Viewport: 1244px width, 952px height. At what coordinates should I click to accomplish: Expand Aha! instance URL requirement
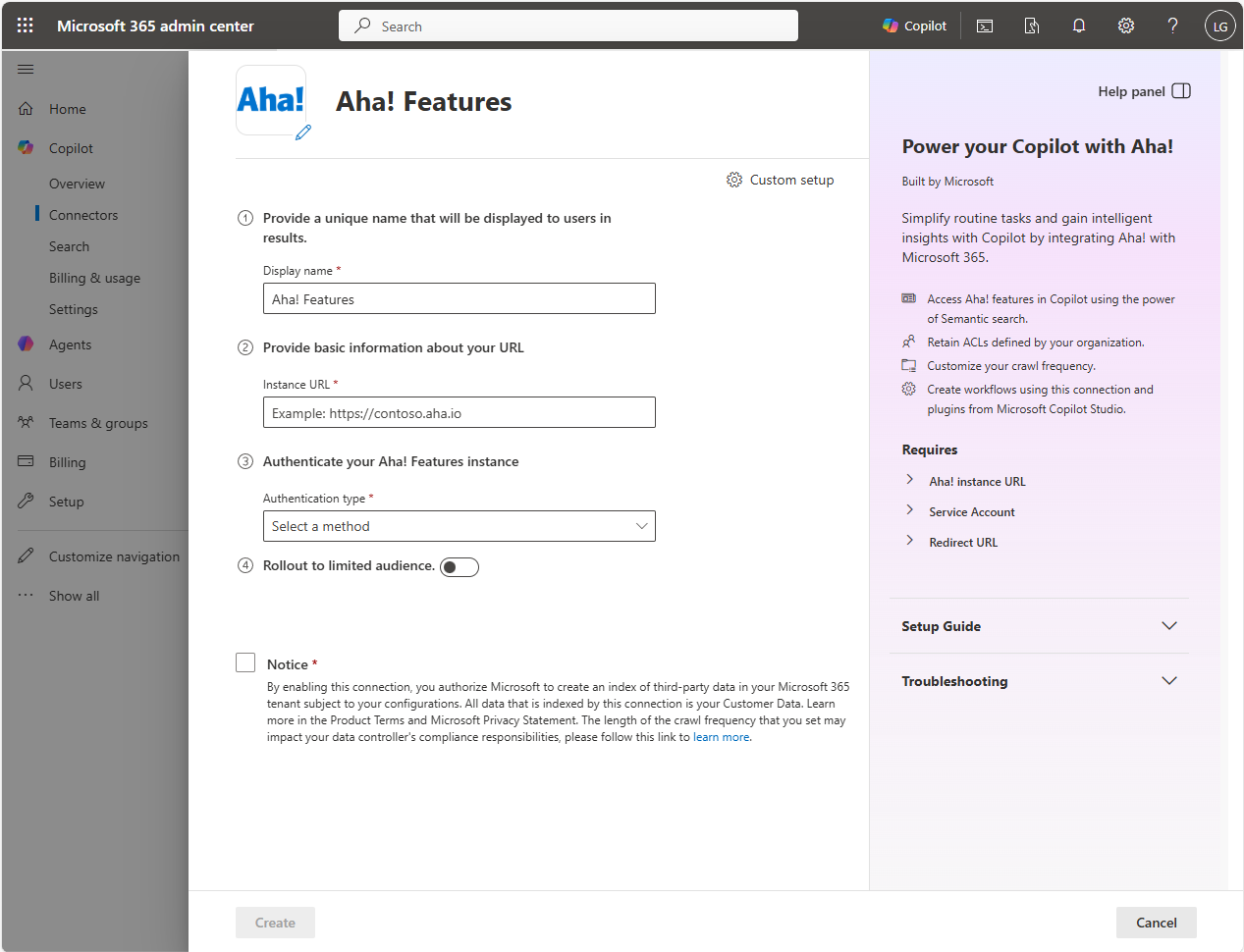pyautogui.click(x=909, y=480)
